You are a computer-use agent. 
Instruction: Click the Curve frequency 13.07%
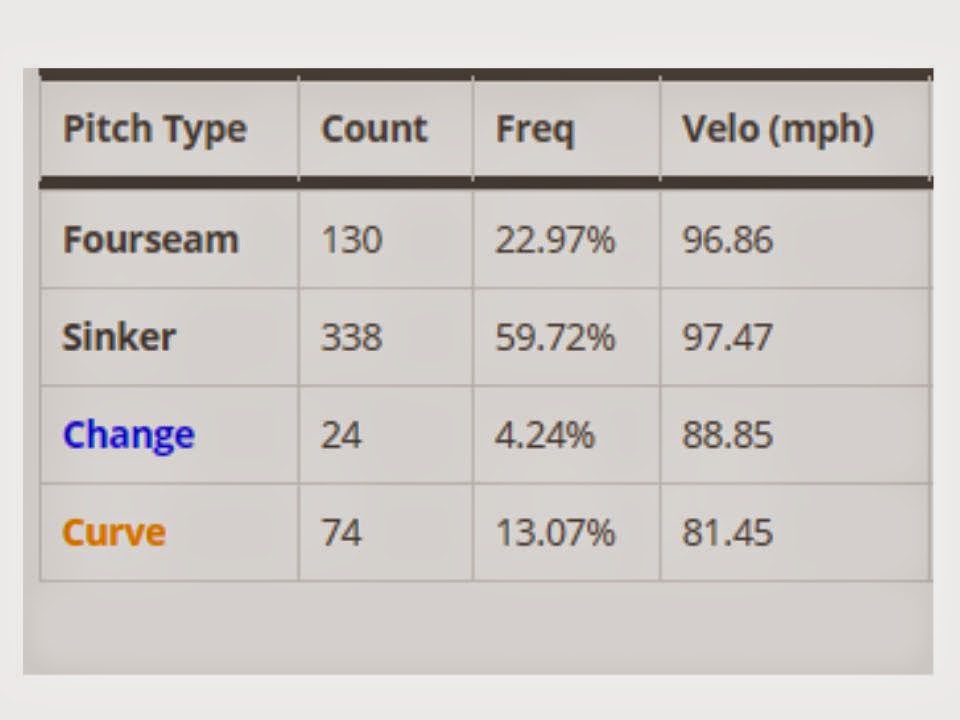tap(555, 533)
